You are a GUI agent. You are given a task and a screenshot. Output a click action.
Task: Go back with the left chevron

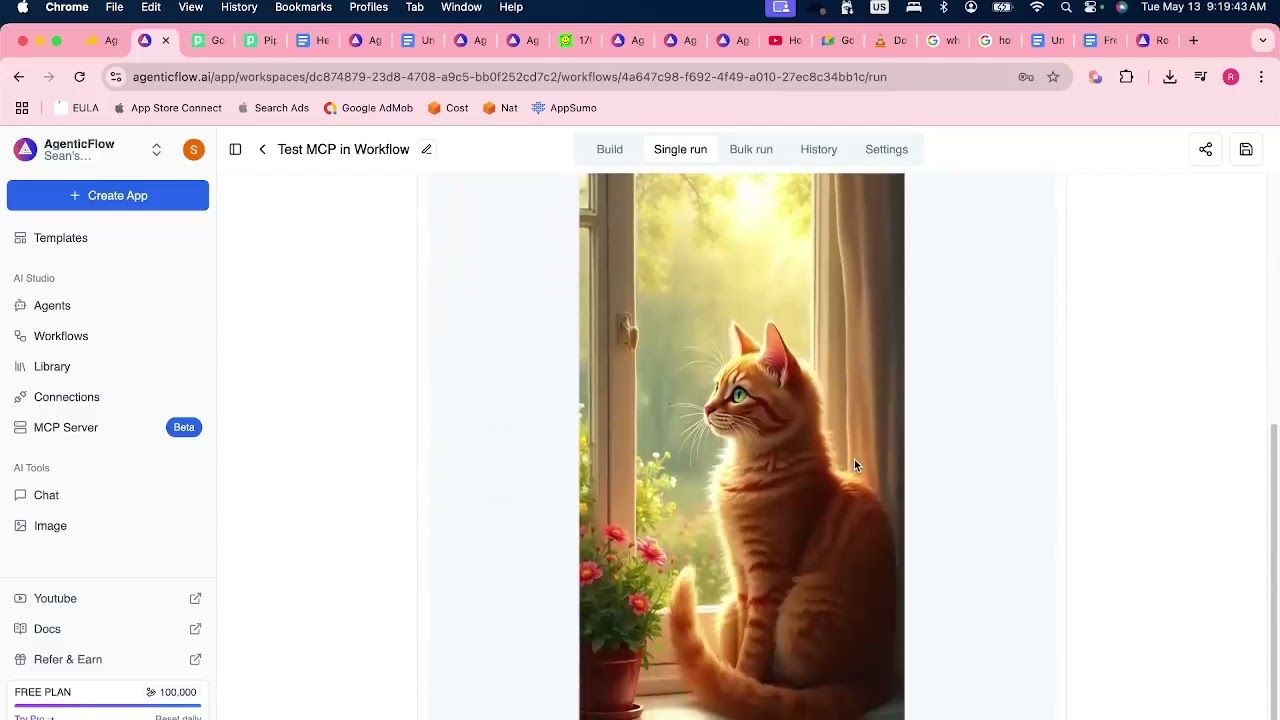coord(262,149)
